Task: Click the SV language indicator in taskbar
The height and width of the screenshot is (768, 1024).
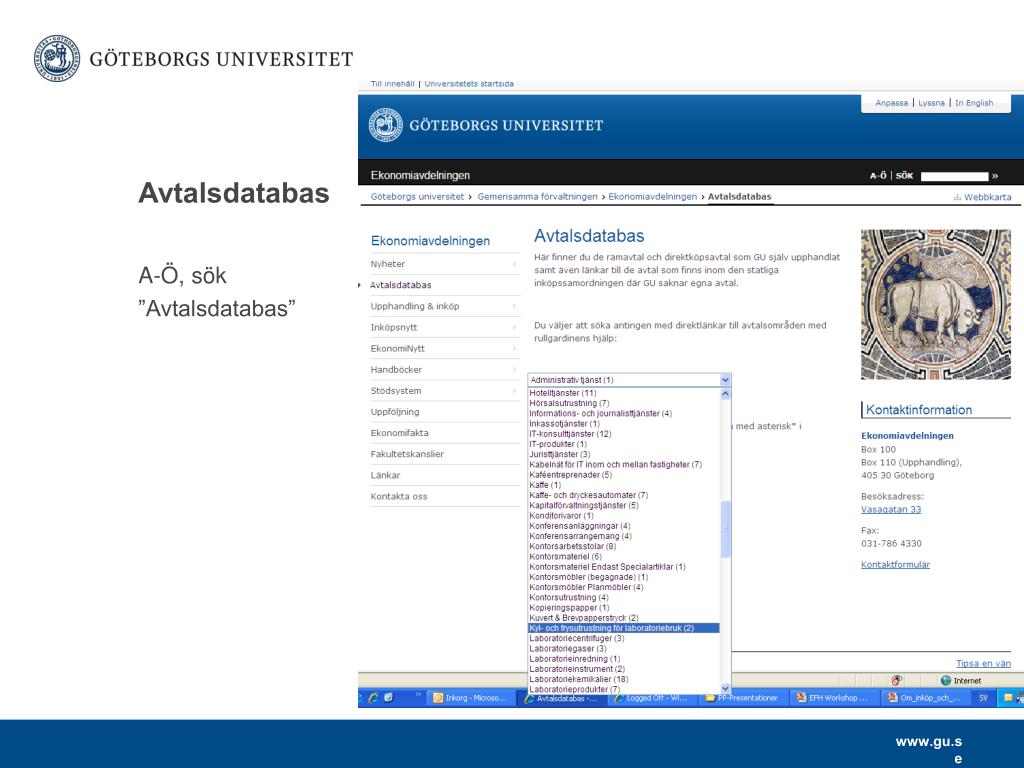Action: (983, 698)
